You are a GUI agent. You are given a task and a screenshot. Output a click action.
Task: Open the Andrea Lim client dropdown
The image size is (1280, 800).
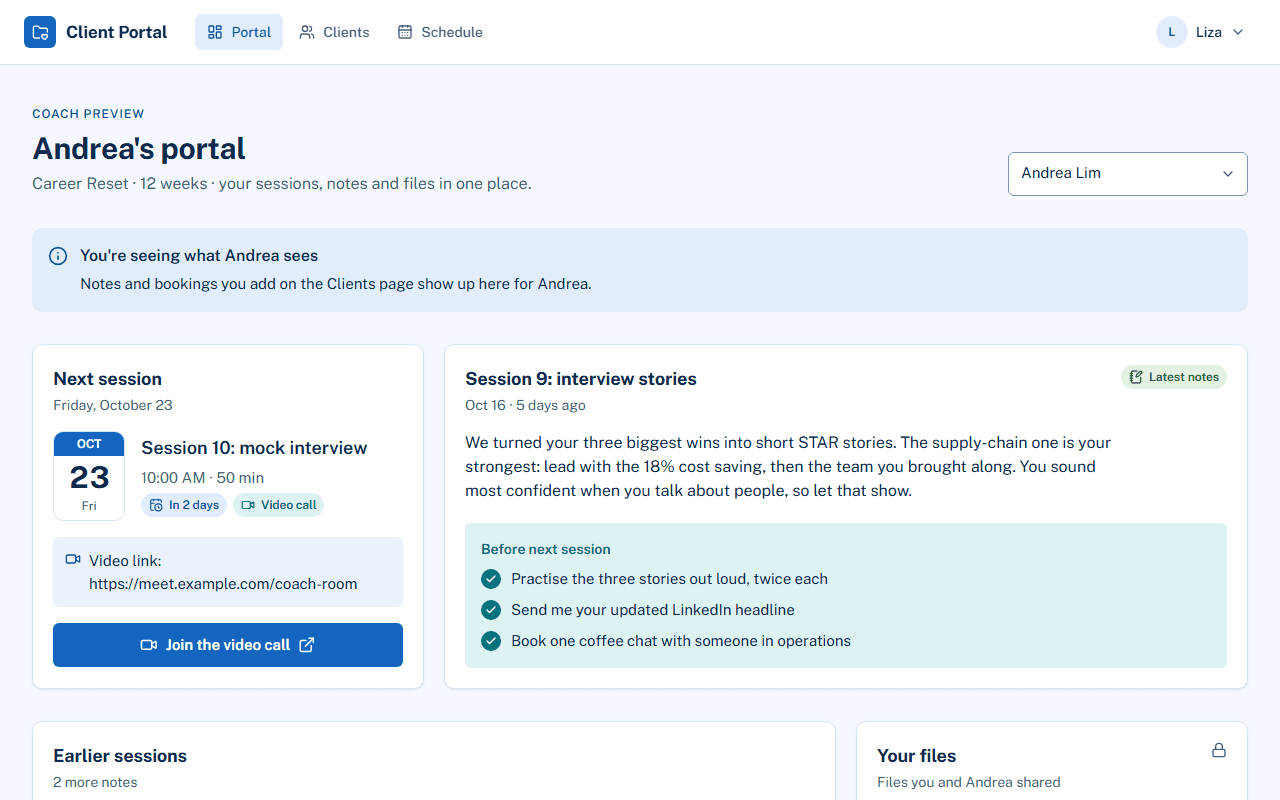coord(1128,174)
